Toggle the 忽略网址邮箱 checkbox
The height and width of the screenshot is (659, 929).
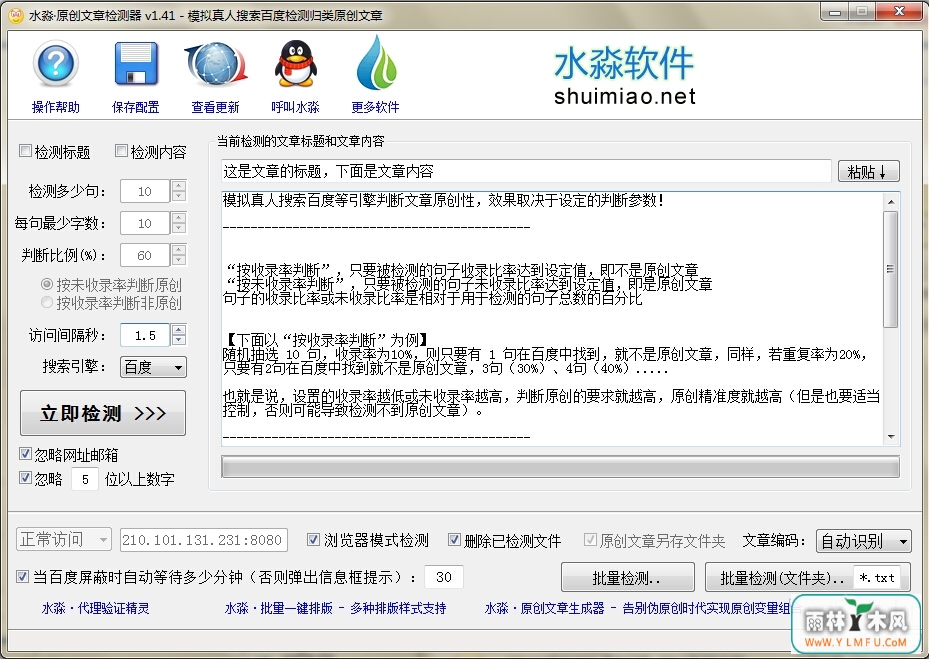coord(25,454)
